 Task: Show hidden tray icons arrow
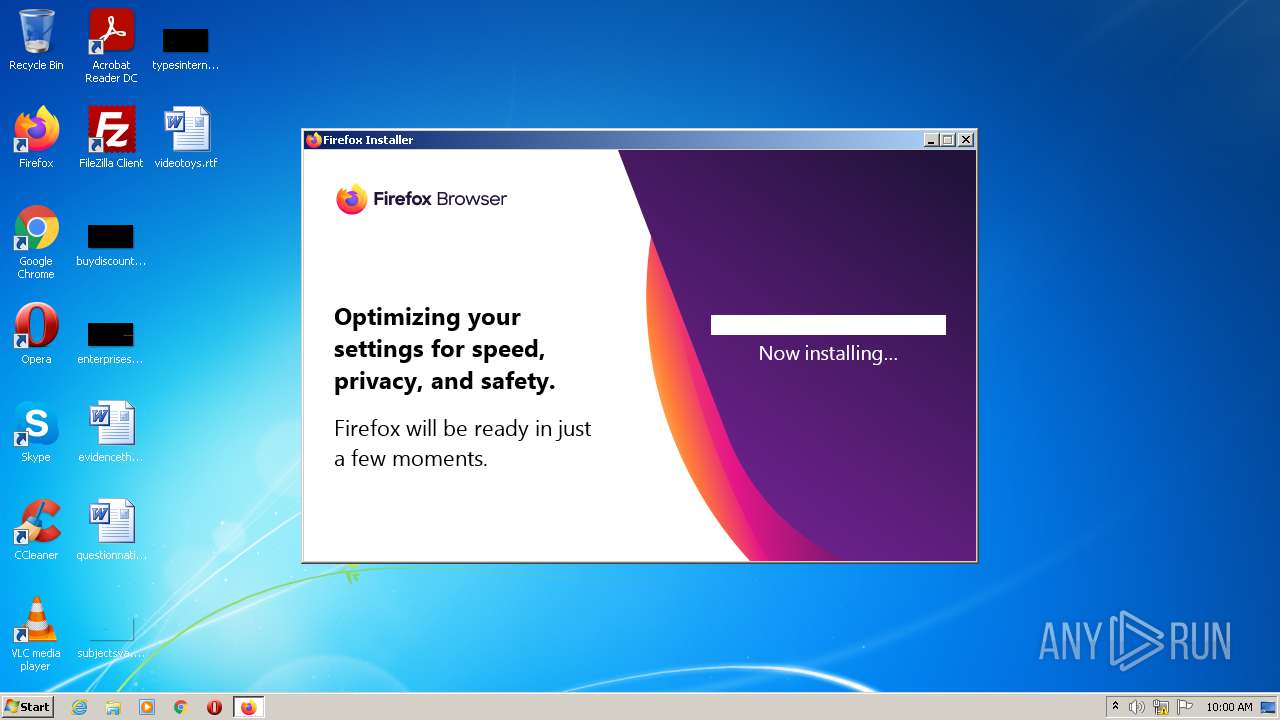click(x=1116, y=707)
